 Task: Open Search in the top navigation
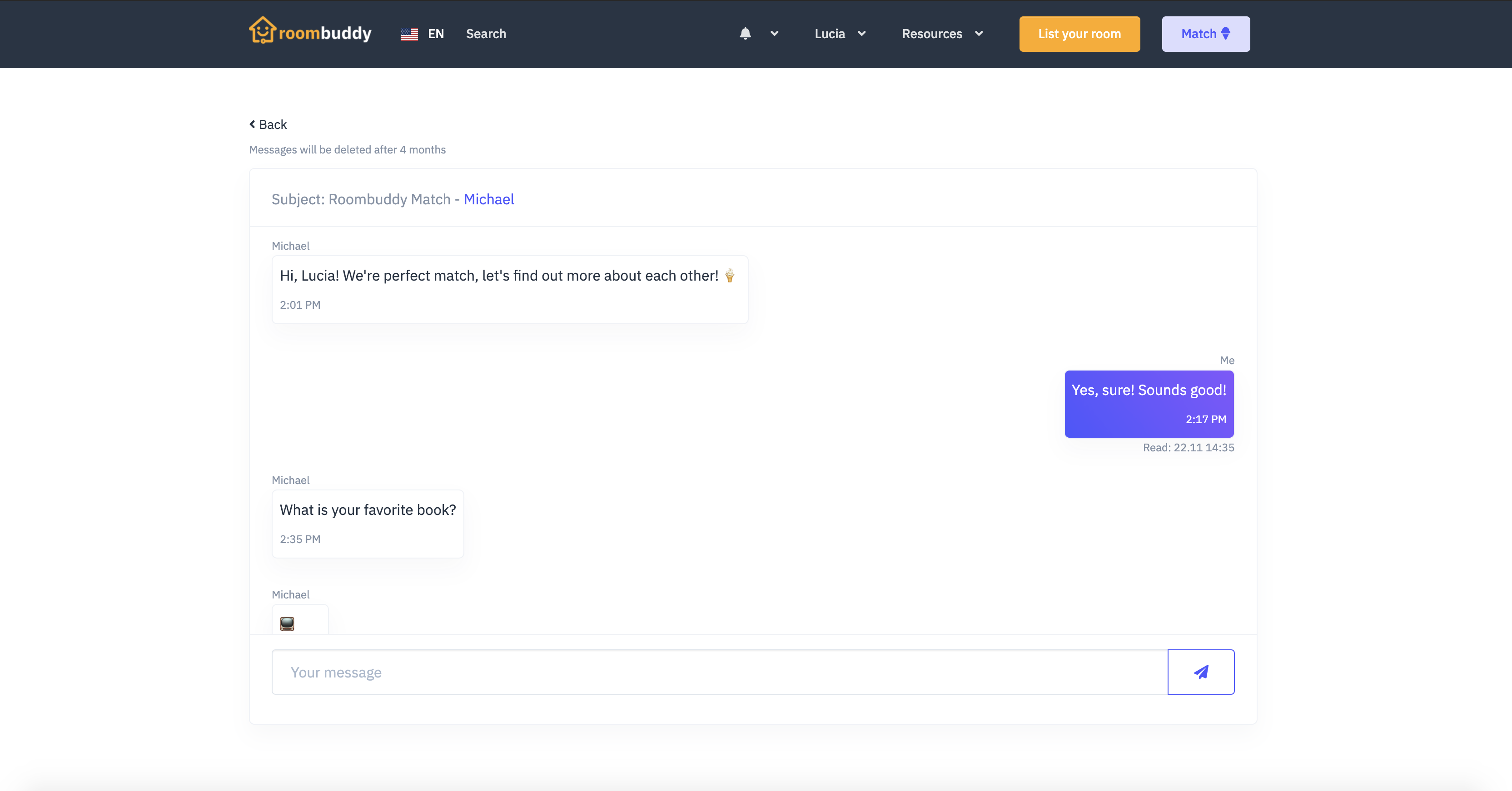click(x=485, y=34)
